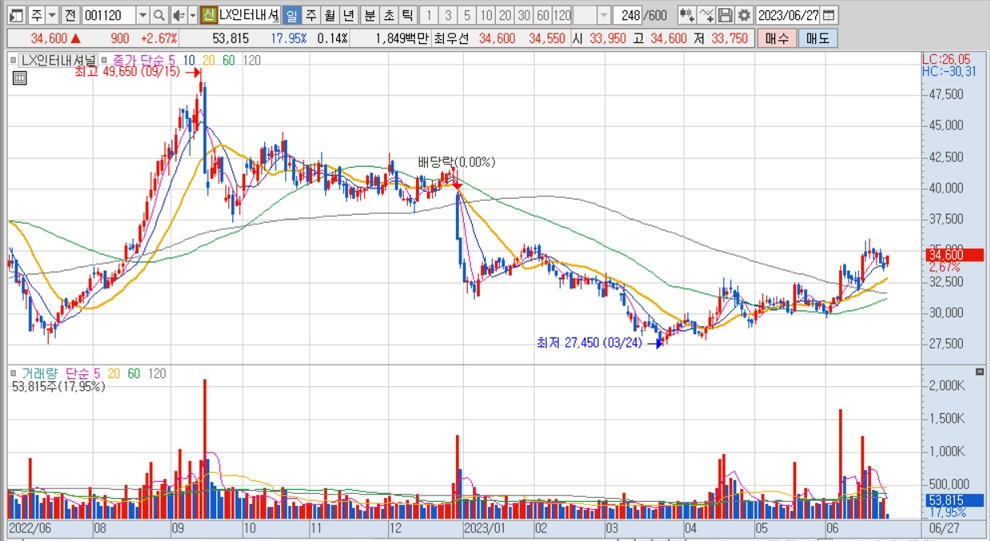This screenshot has height=541, width=990.
Task: Toggle the 일 daily period button
Action: coord(290,16)
